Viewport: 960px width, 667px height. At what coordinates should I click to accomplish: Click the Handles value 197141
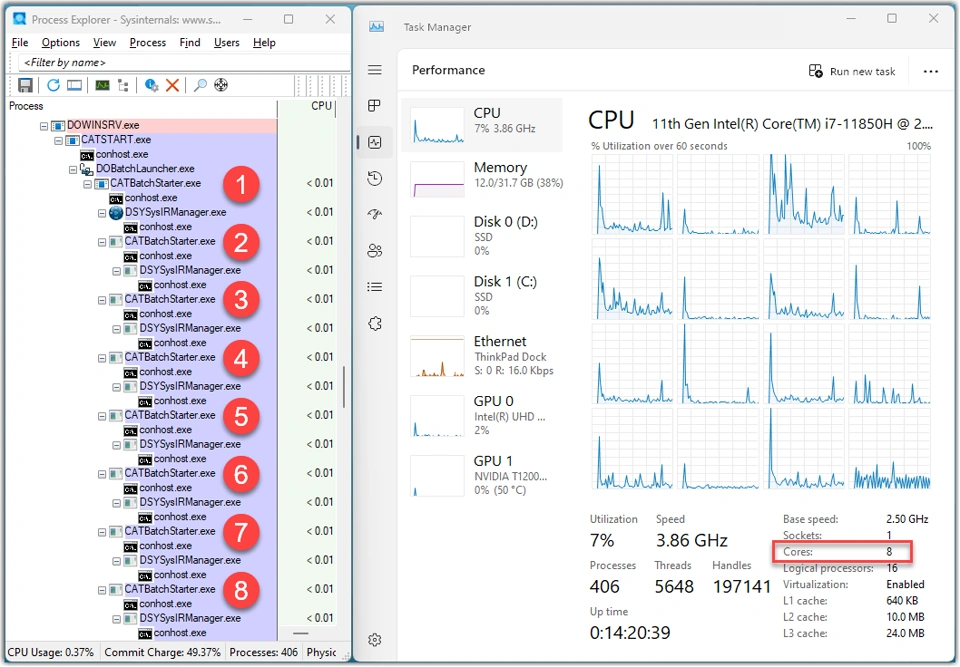point(742,587)
